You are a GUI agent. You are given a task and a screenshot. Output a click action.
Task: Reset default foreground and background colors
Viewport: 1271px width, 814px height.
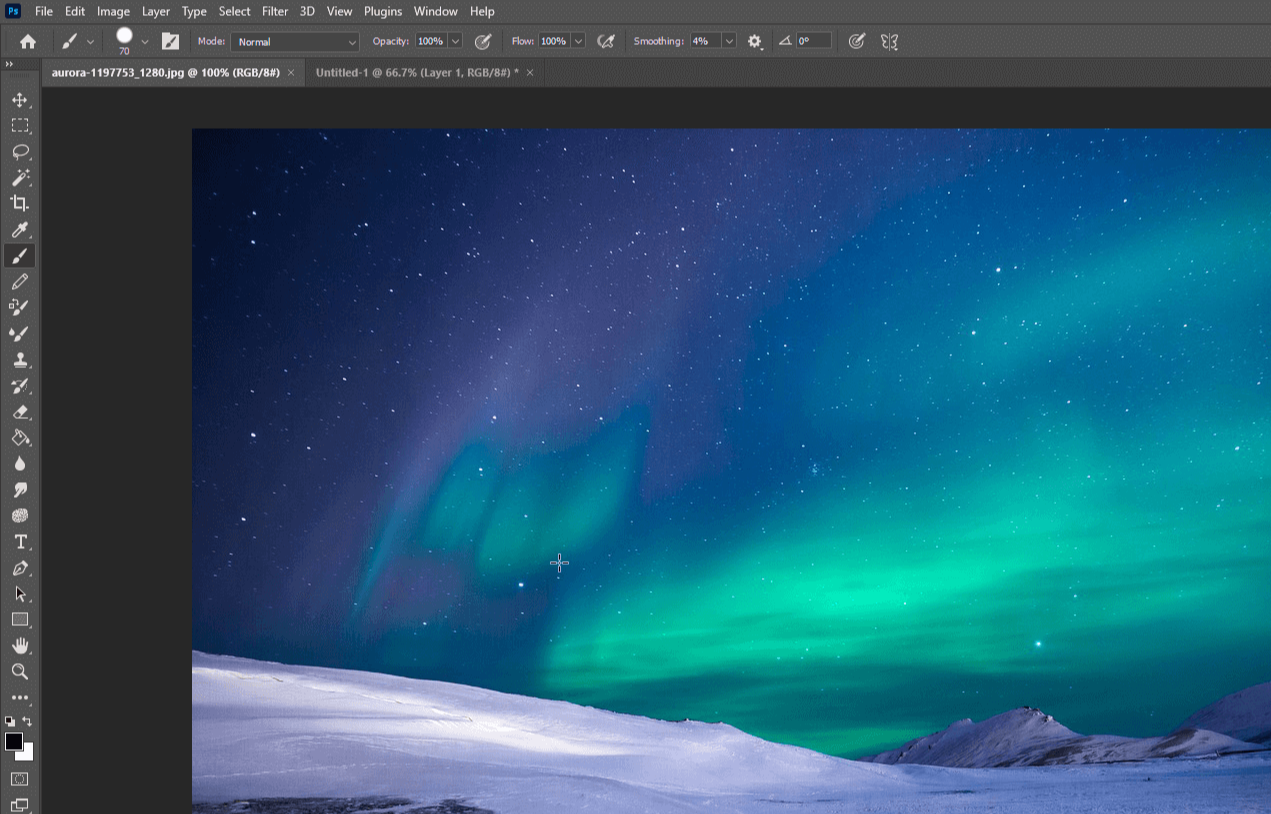point(10,721)
